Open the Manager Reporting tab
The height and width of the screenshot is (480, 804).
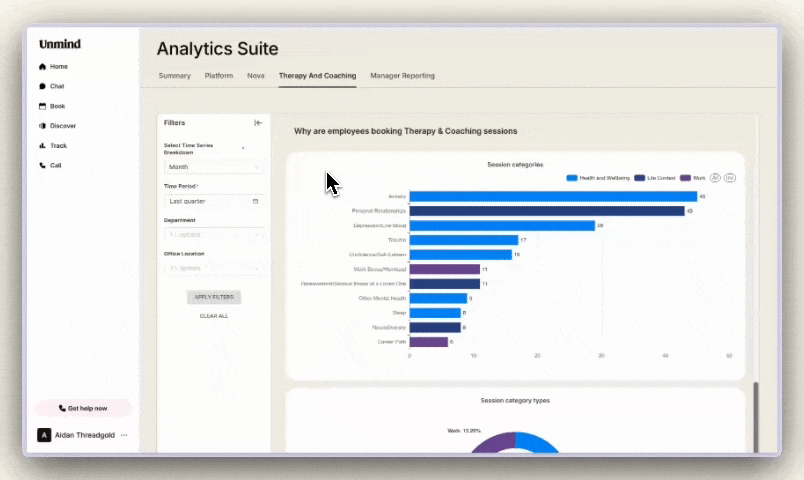(x=402, y=76)
